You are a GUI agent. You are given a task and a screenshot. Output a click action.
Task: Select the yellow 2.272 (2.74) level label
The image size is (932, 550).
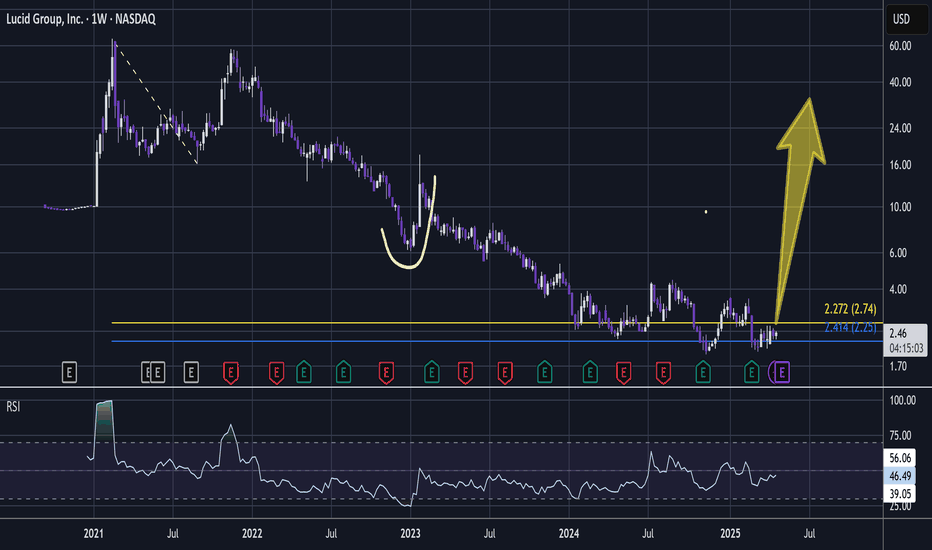850,309
